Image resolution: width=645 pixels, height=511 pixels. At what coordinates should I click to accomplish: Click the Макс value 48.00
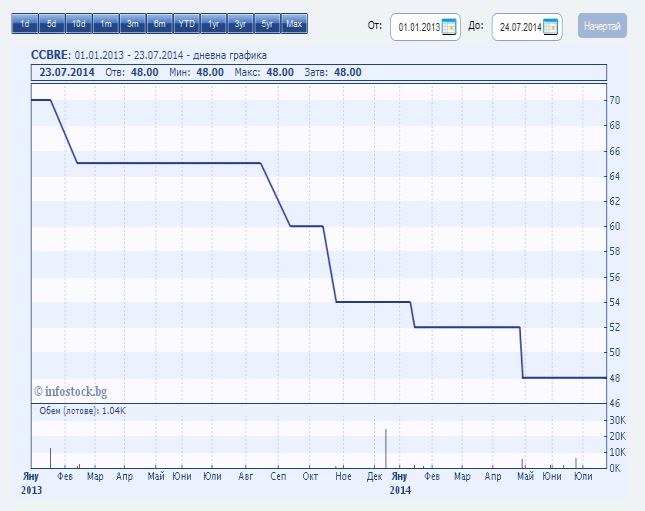(x=280, y=72)
